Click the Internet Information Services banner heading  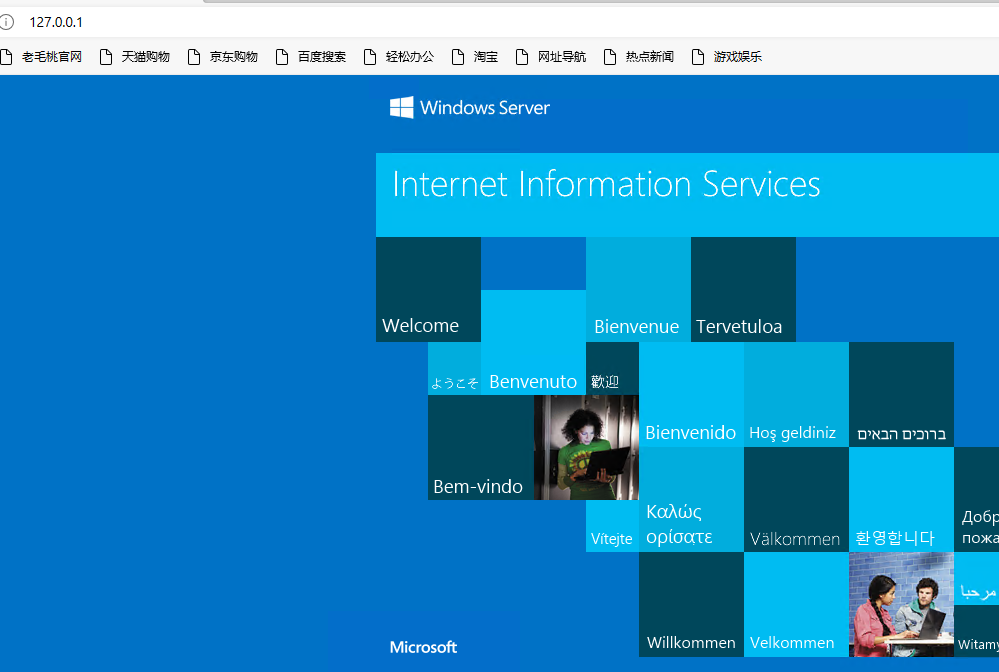point(606,185)
